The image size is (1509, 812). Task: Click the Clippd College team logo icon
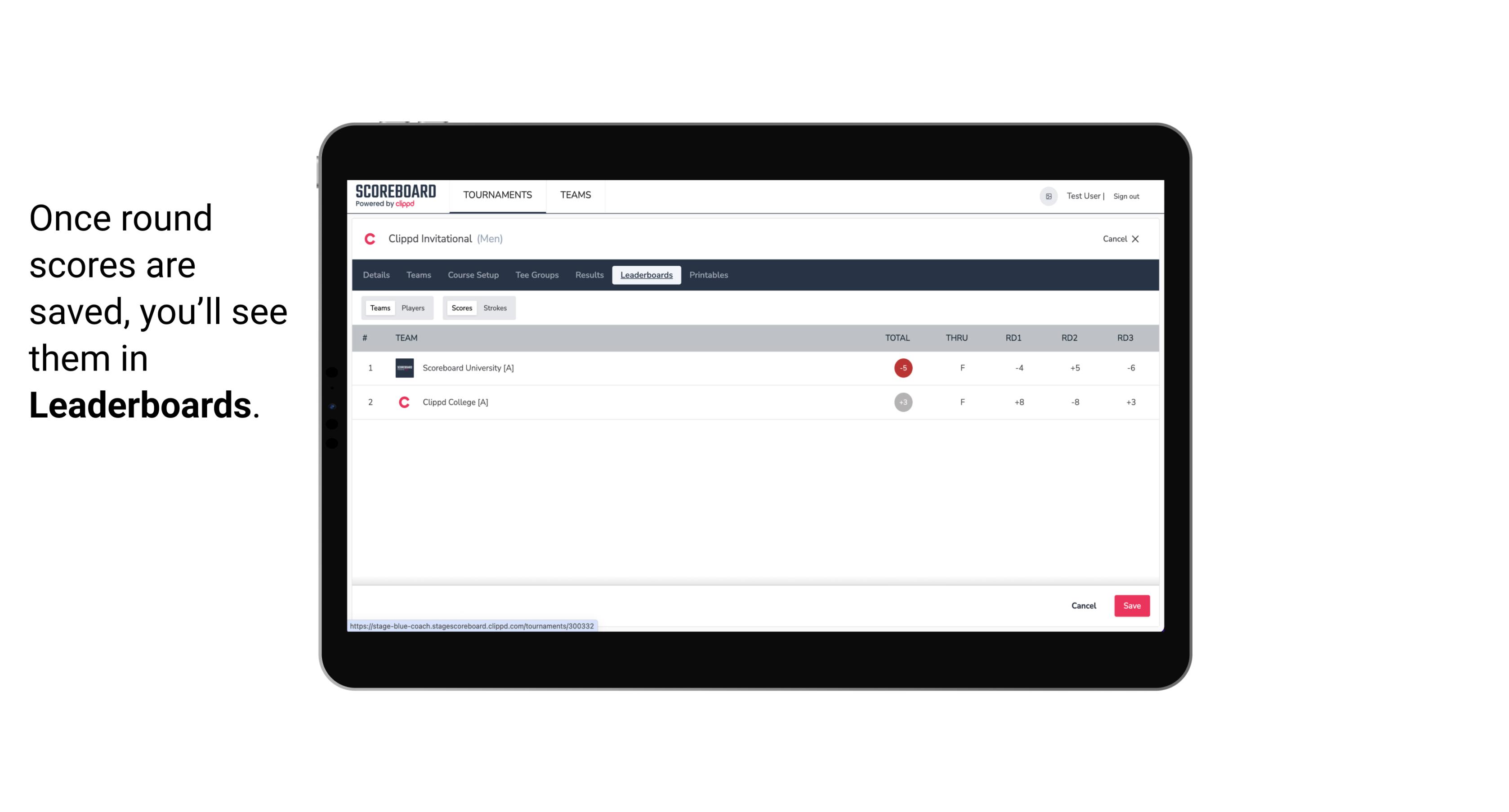[x=403, y=402]
